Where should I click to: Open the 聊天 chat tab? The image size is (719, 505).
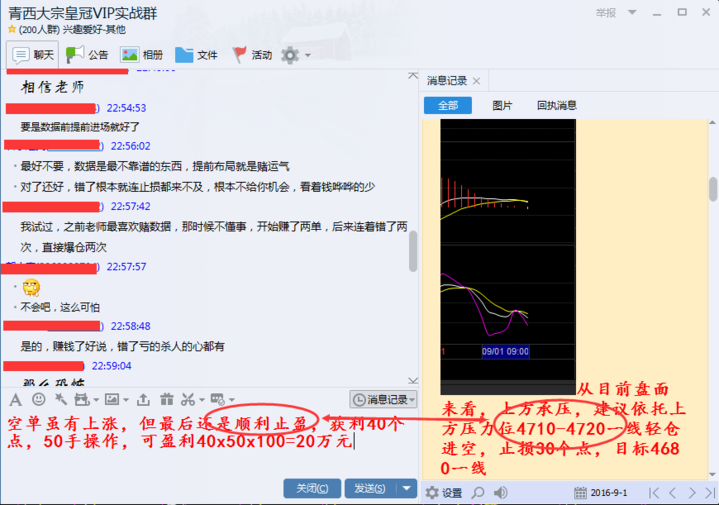click(x=33, y=55)
